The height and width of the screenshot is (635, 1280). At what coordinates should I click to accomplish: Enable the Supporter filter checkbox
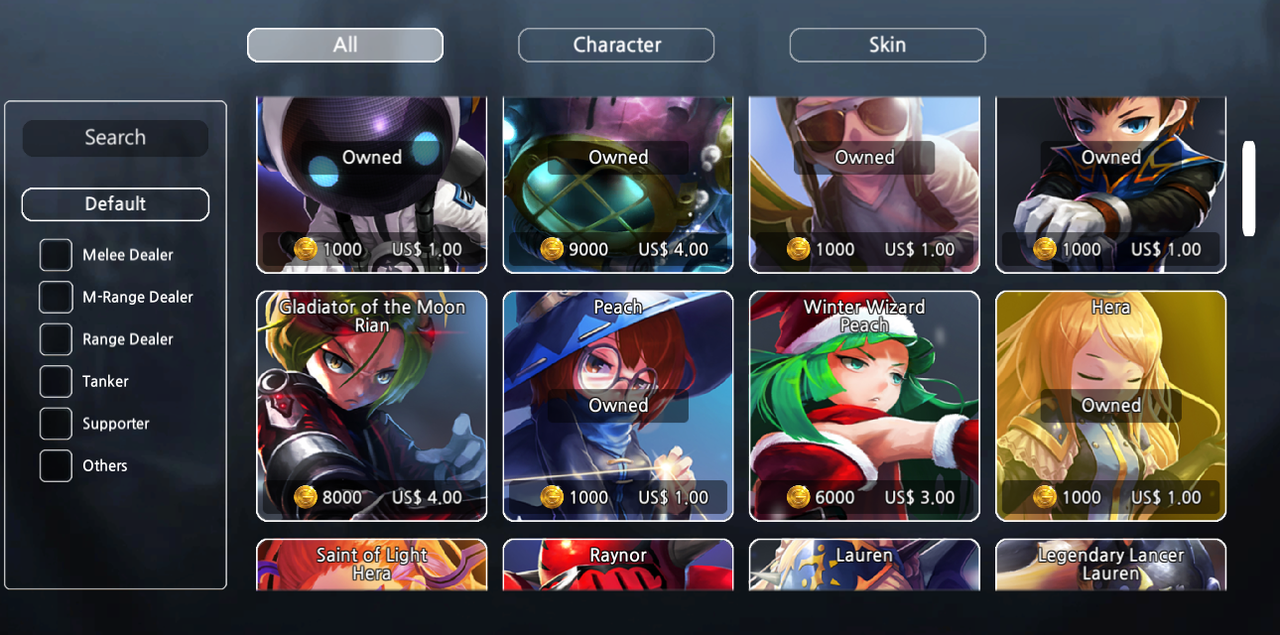tap(56, 424)
